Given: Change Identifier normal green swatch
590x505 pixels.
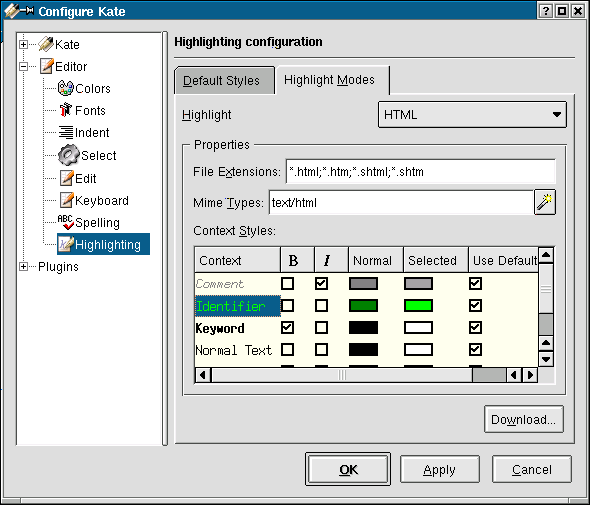Looking at the screenshot, I should pos(363,306).
